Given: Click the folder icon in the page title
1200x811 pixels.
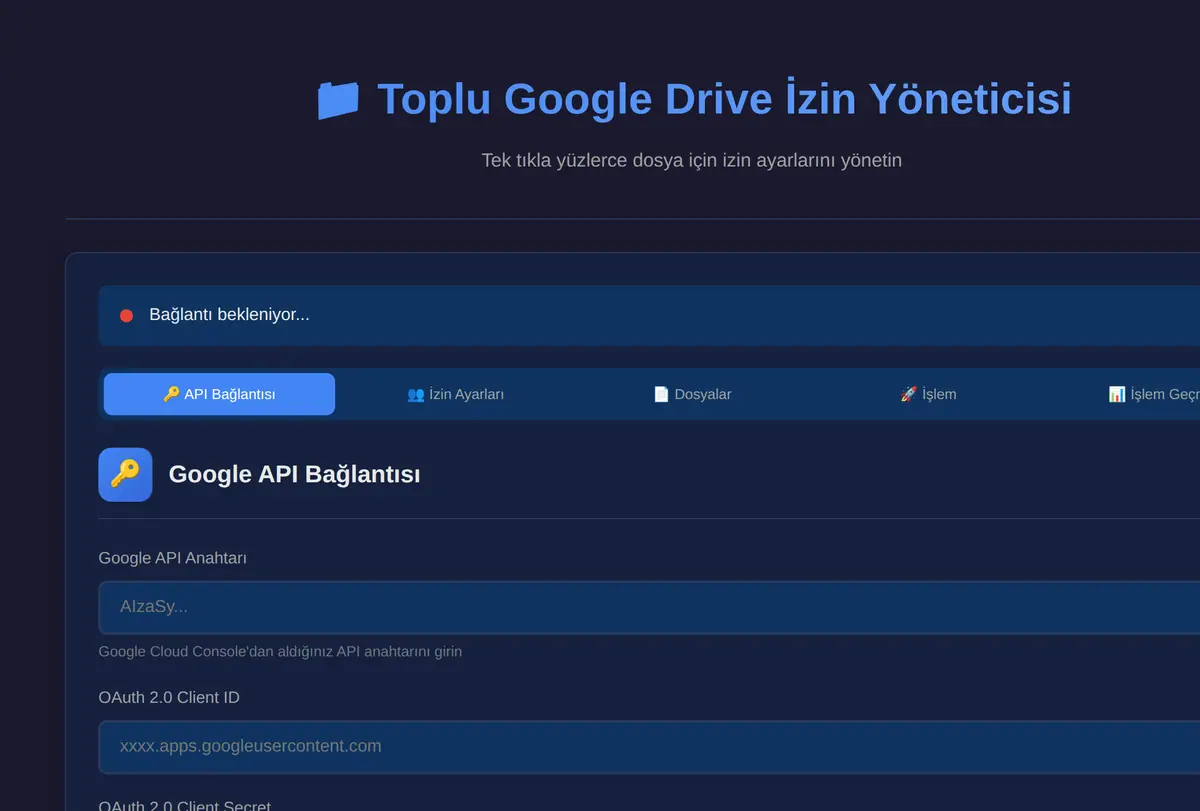Looking at the screenshot, I should [x=338, y=100].
